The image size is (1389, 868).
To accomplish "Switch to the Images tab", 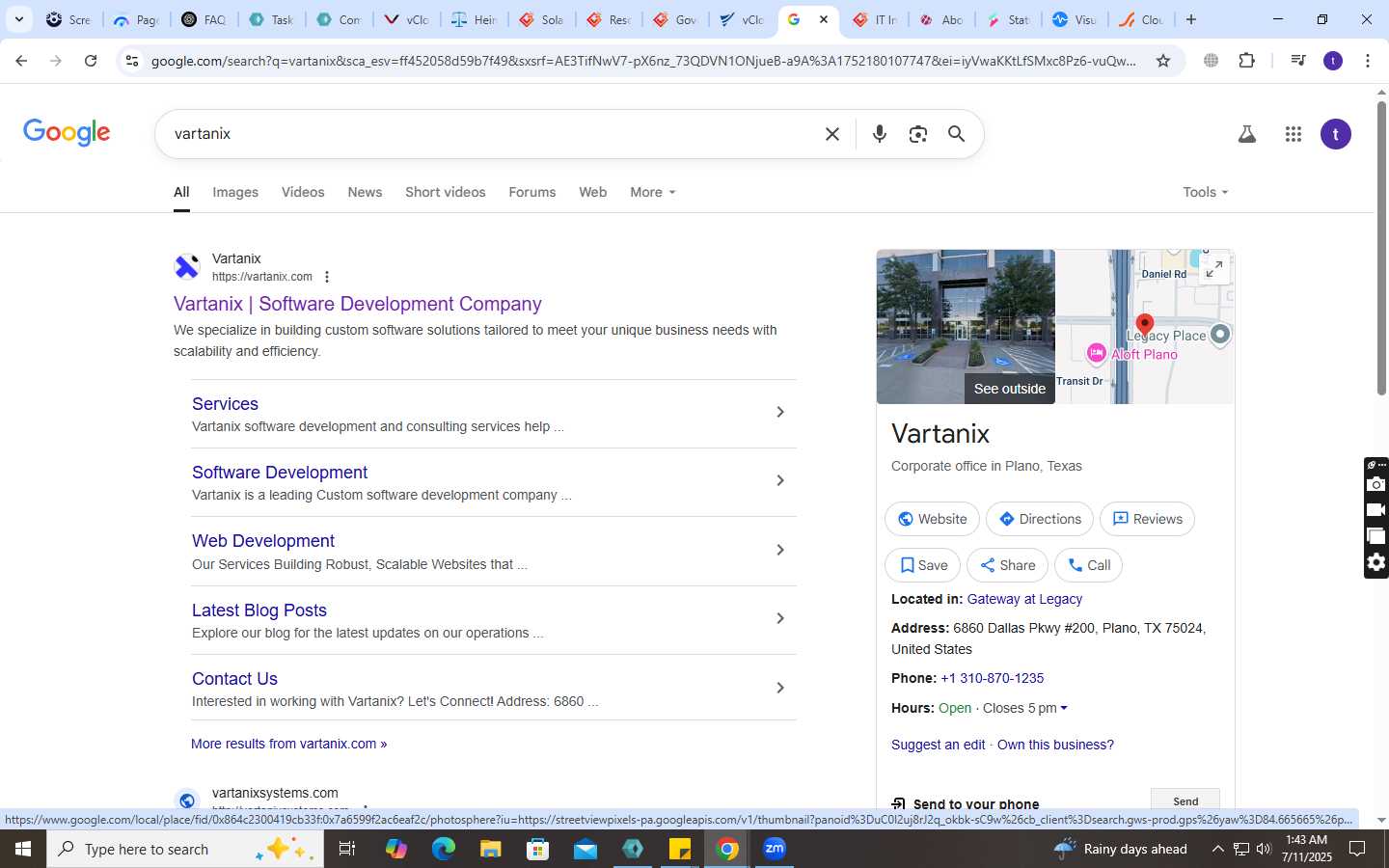I will coord(235,192).
